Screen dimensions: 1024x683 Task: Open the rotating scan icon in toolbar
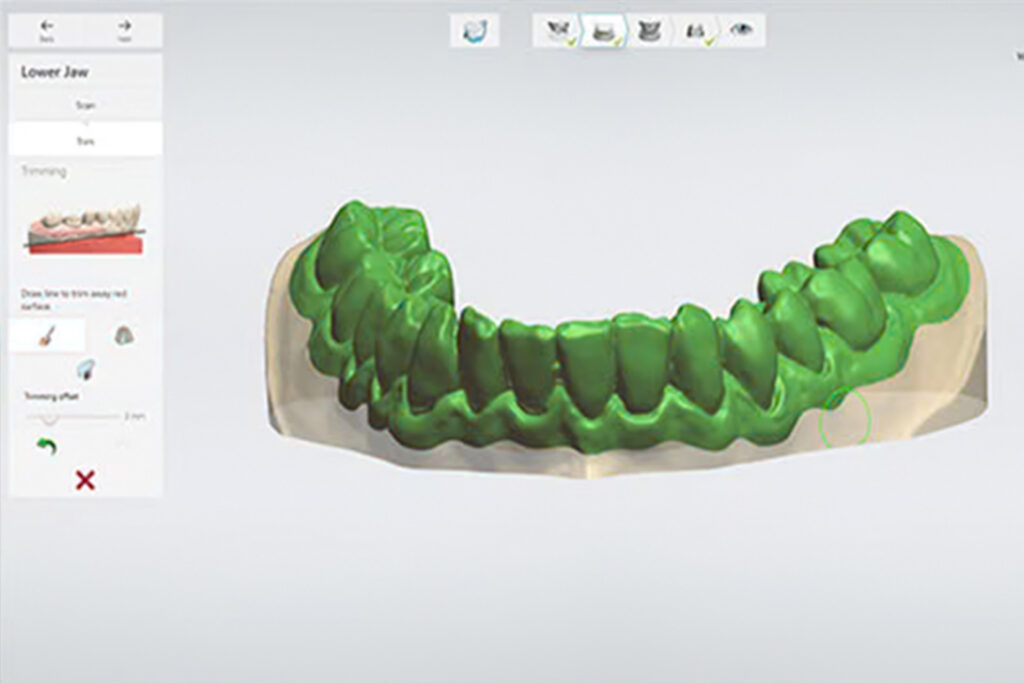pos(473,31)
